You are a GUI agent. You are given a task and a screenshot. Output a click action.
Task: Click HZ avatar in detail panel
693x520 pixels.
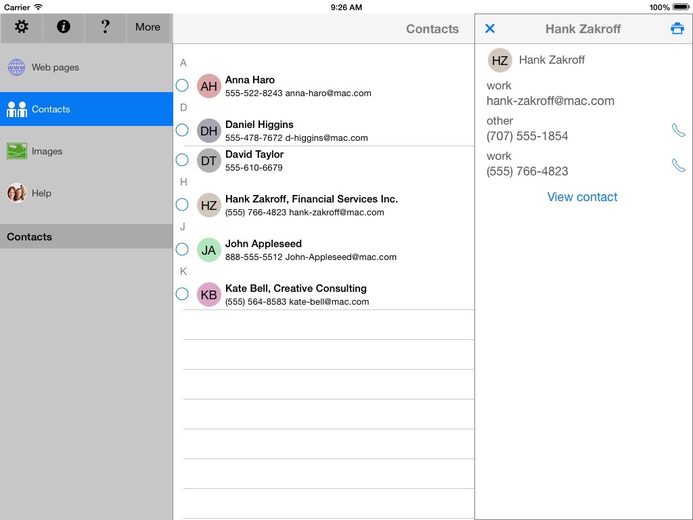tap(500, 60)
